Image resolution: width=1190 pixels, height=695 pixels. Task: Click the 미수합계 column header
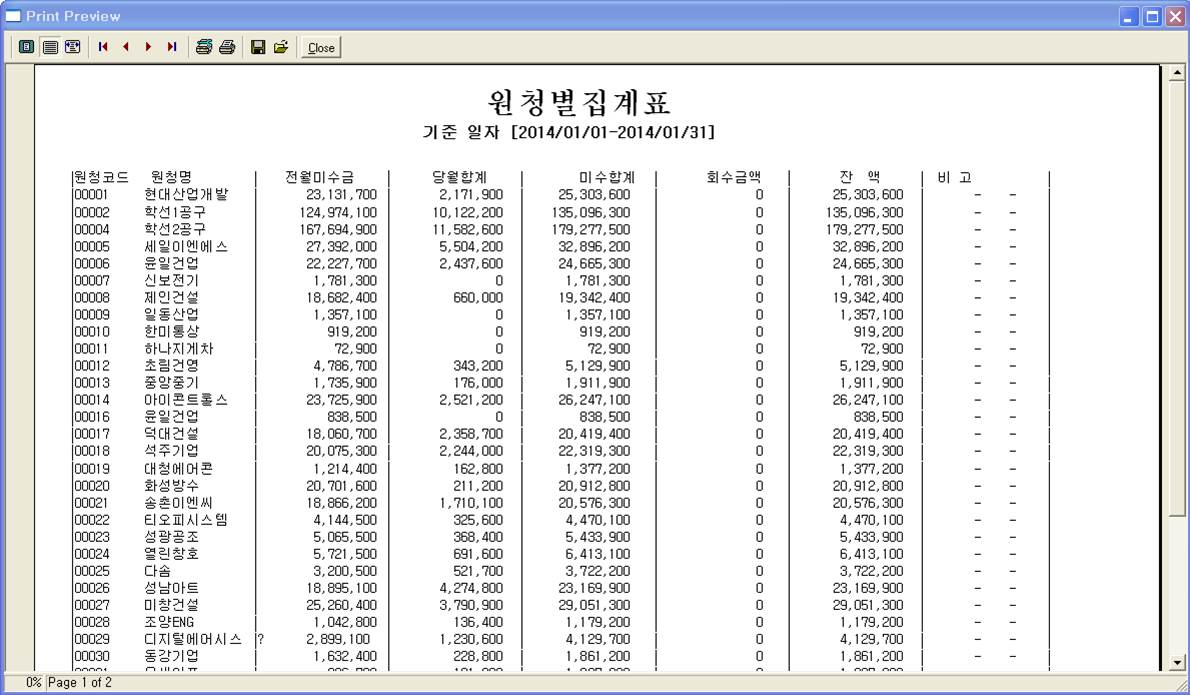[x=606, y=178]
